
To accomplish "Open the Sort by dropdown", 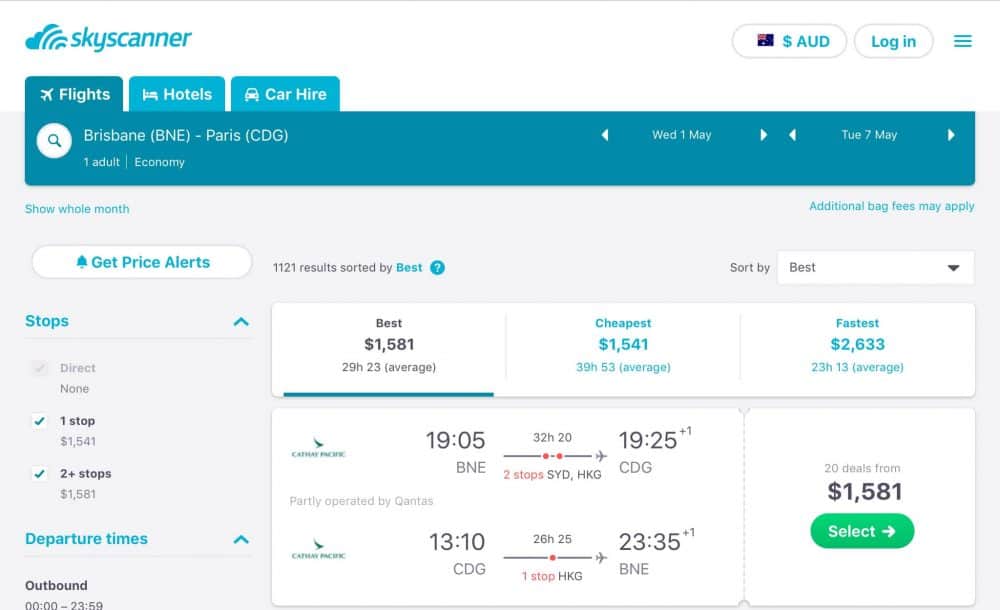I will tap(876, 267).
